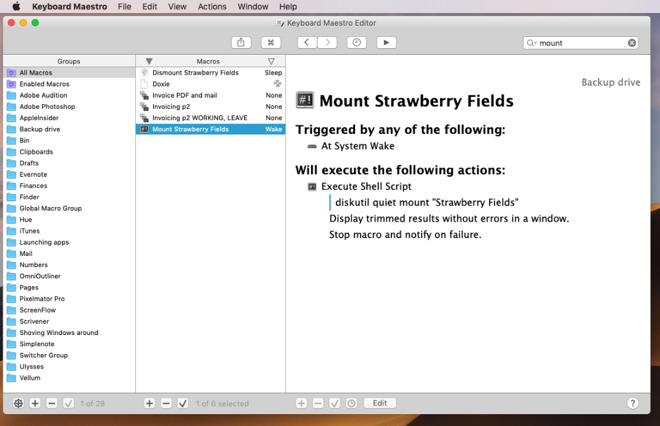Select the Adobe Audition group
660x426 pixels.
click(69, 96)
